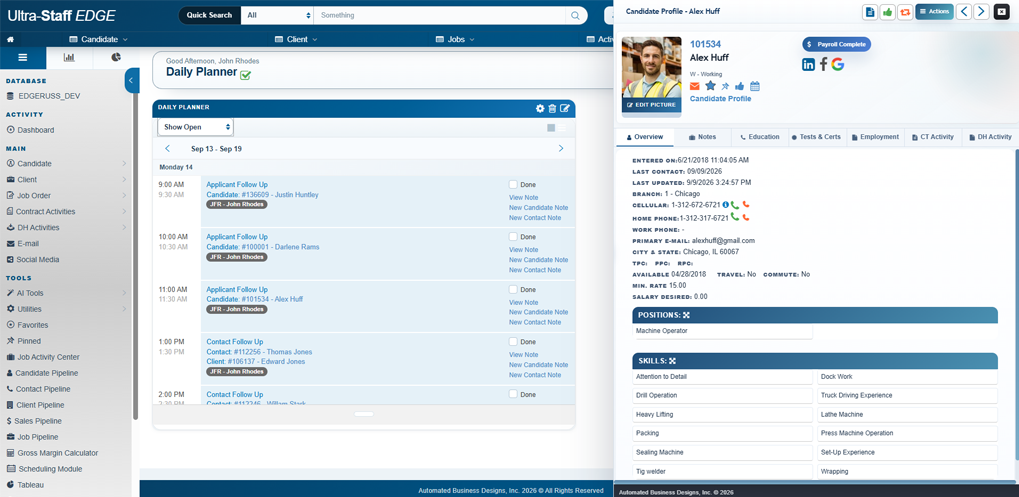Expand Job Order in sidebar
The height and width of the screenshot is (497, 1019).
click(x=66, y=196)
